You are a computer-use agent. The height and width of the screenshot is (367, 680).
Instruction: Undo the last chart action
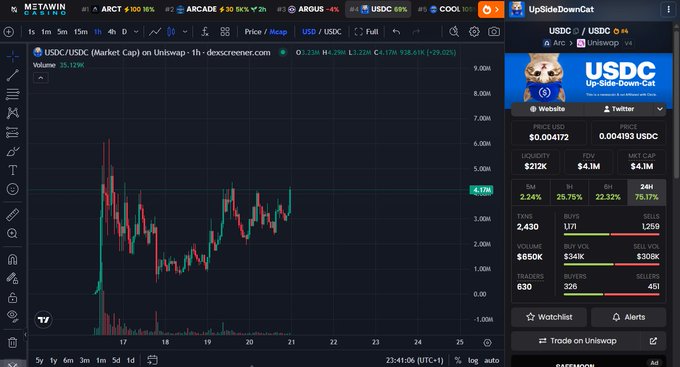pyautogui.click(x=396, y=32)
